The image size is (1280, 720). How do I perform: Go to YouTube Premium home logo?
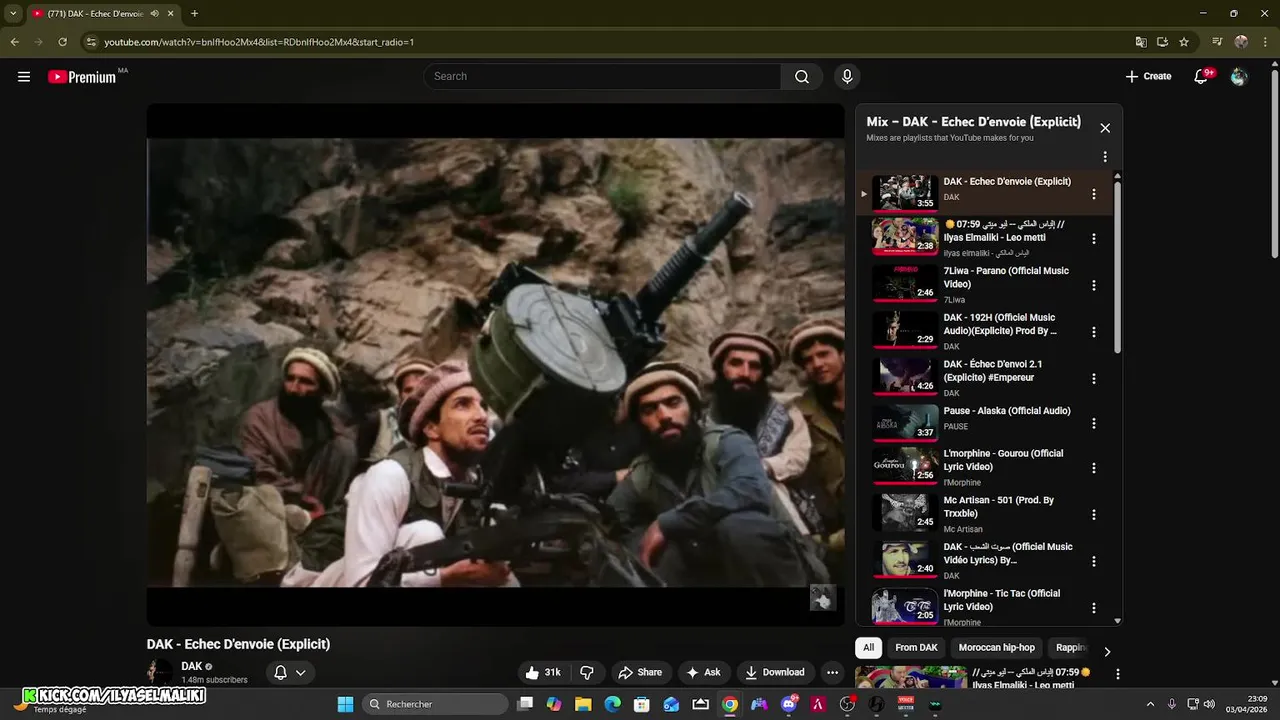point(83,77)
